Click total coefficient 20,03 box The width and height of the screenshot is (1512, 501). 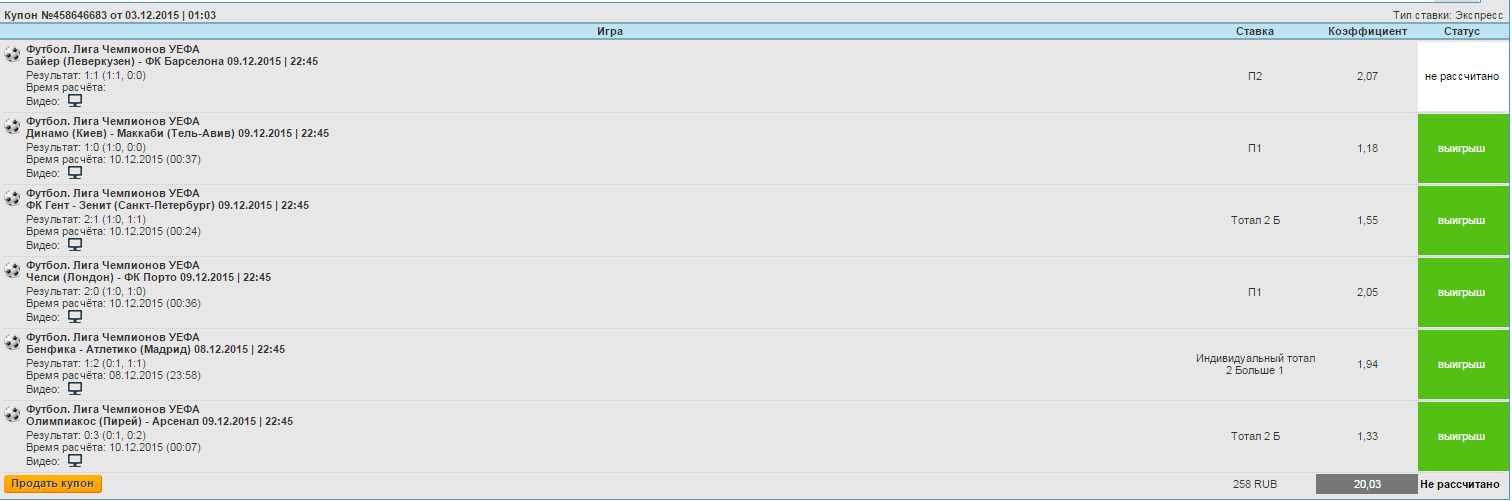[x=1367, y=484]
